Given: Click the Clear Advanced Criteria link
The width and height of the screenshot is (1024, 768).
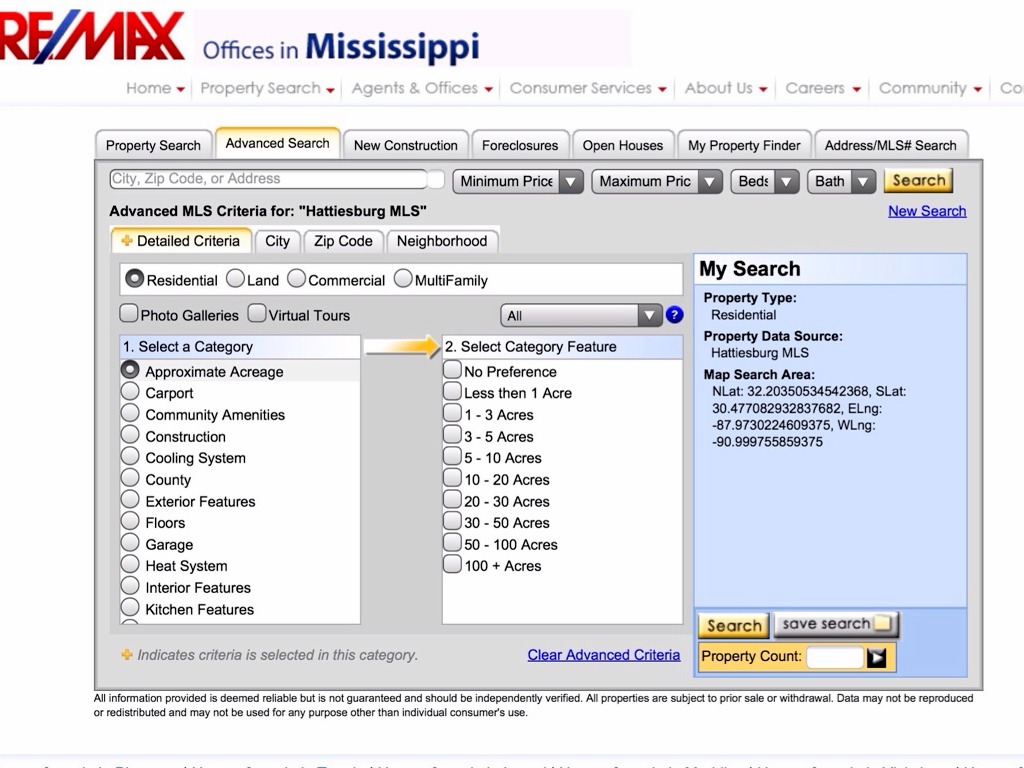Looking at the screenshot, I should click(x=603, y=655).
